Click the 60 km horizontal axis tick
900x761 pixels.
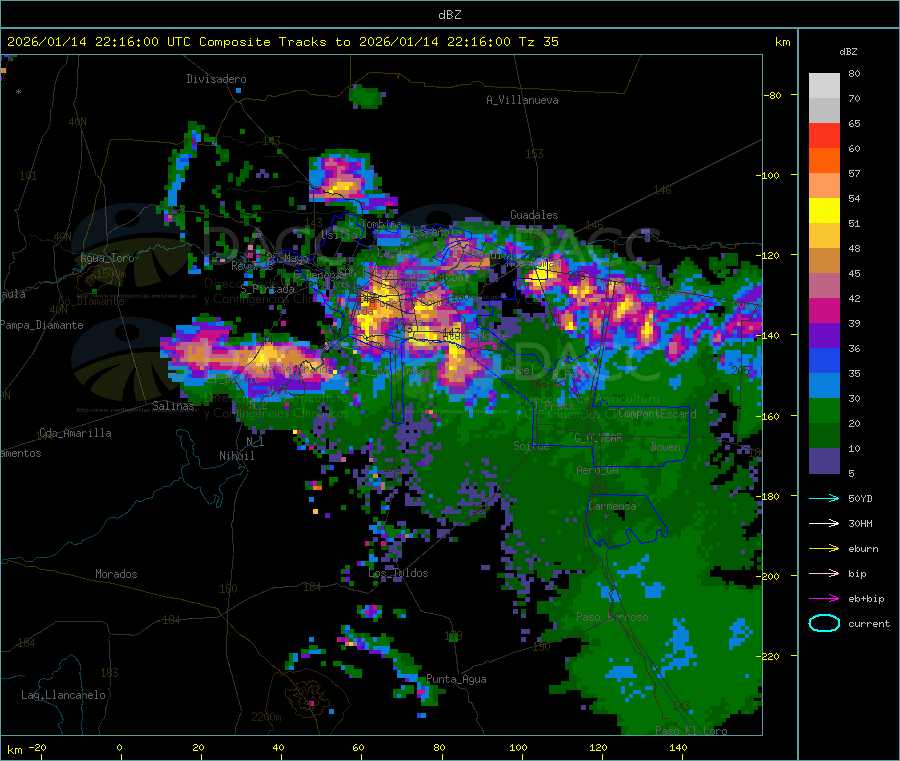coord(358,747)
